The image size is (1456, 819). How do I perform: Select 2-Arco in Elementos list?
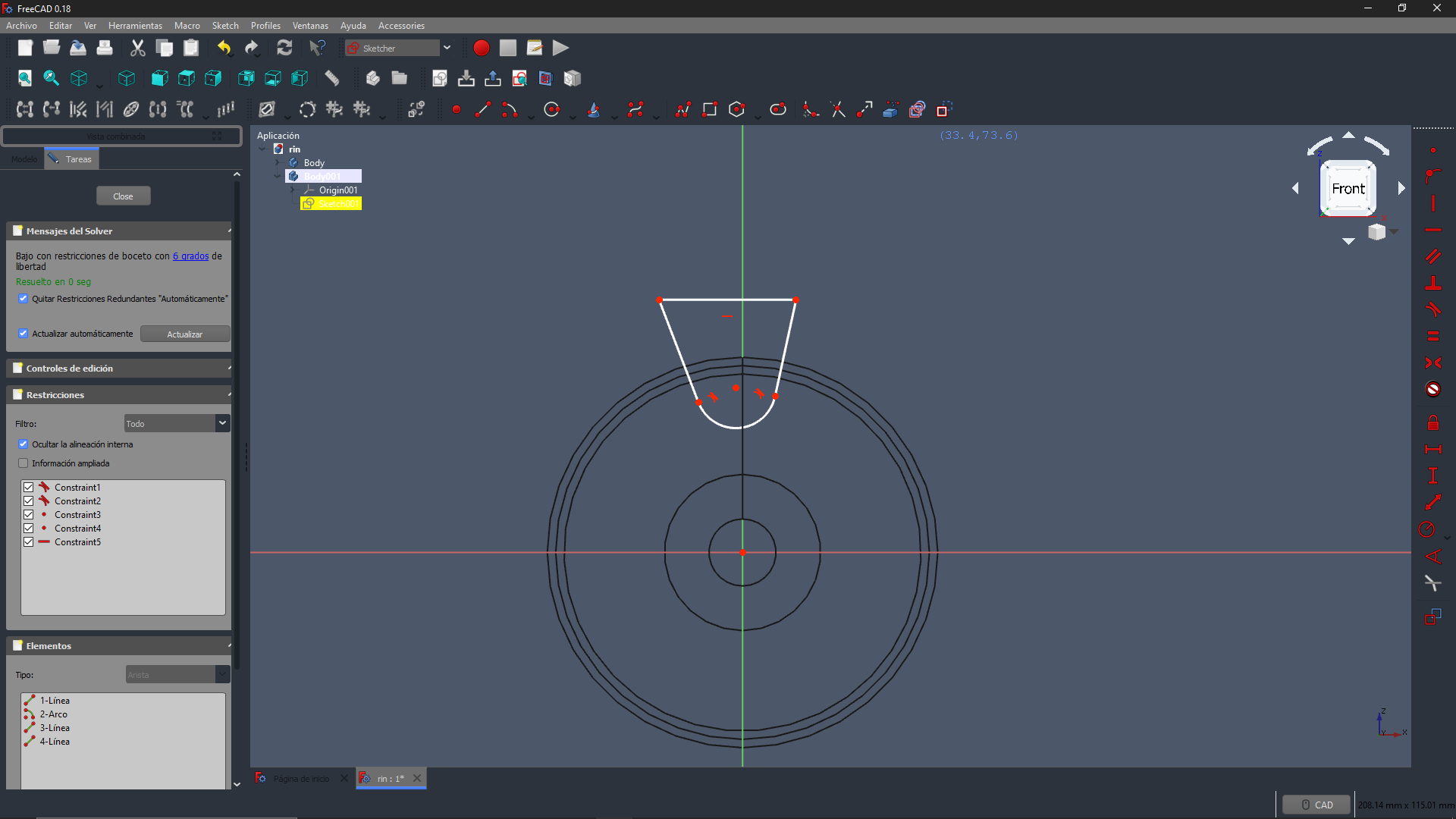(x=53, y=714)
